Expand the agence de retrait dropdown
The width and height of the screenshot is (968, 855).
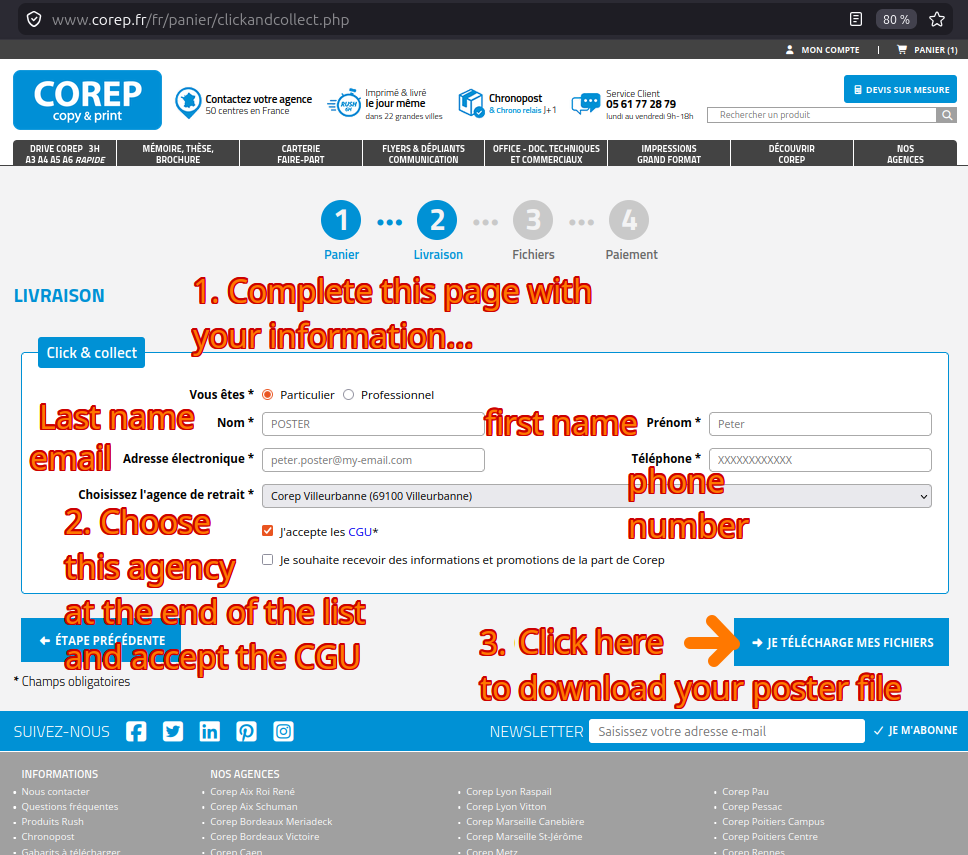(596, 496)
